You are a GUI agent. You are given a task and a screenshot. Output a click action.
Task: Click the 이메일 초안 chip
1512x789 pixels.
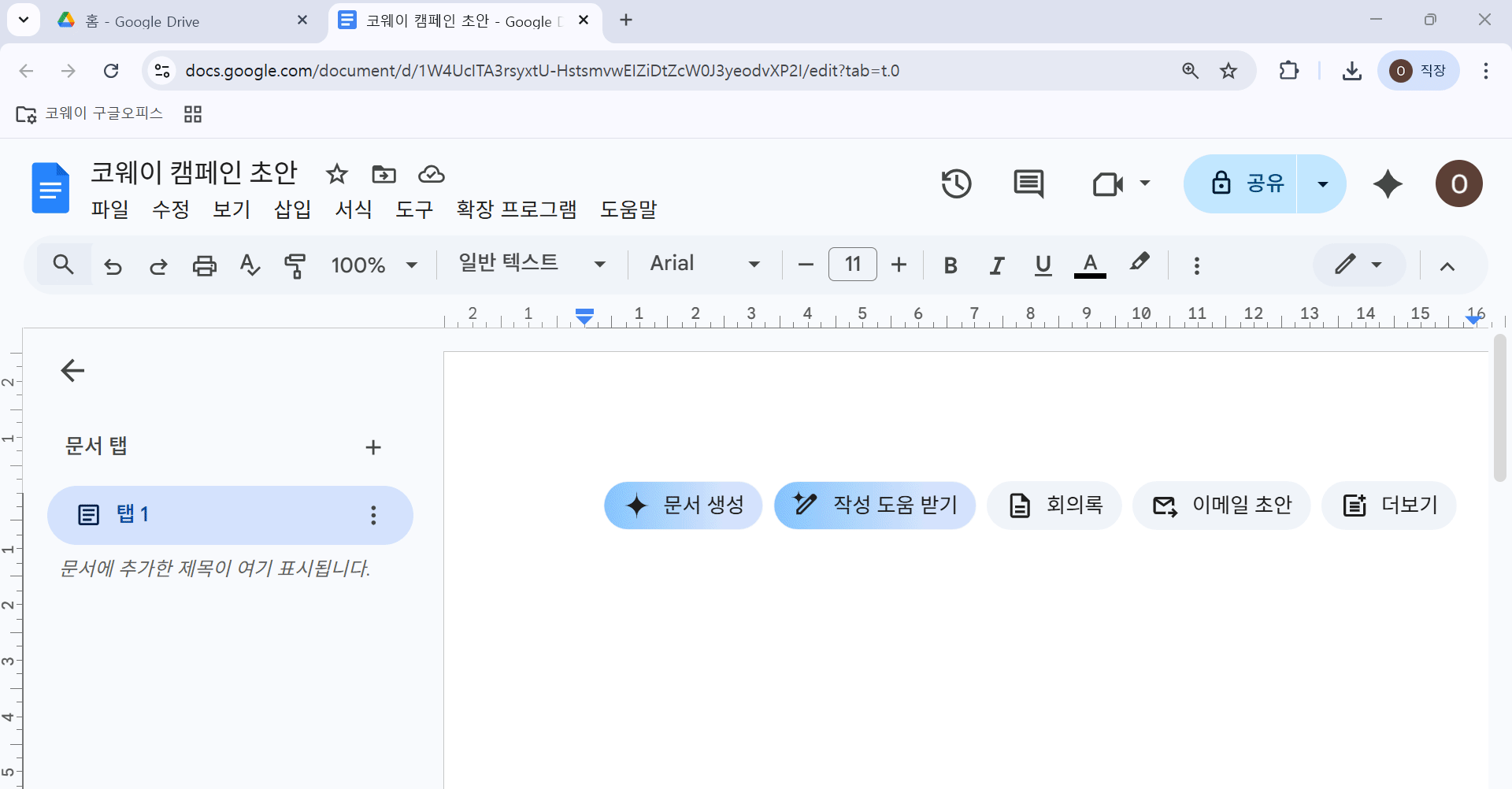[x=1221, y=506]
